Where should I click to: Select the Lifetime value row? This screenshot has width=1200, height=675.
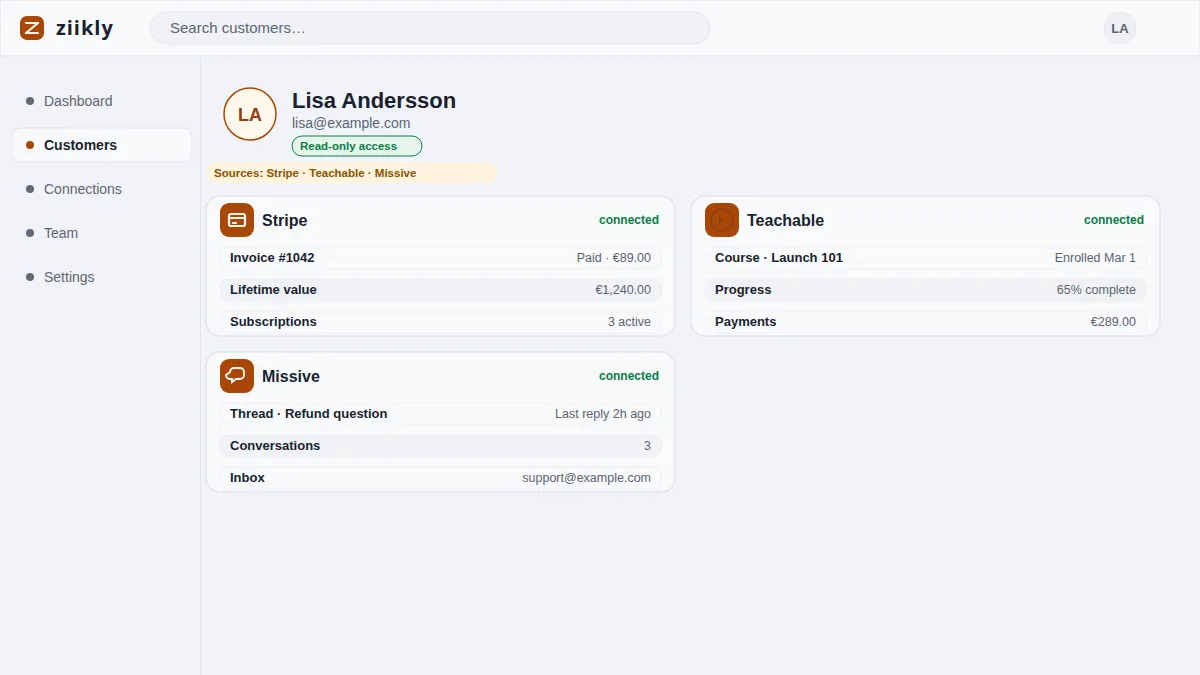pyautogui.click(x=440, y=290)
